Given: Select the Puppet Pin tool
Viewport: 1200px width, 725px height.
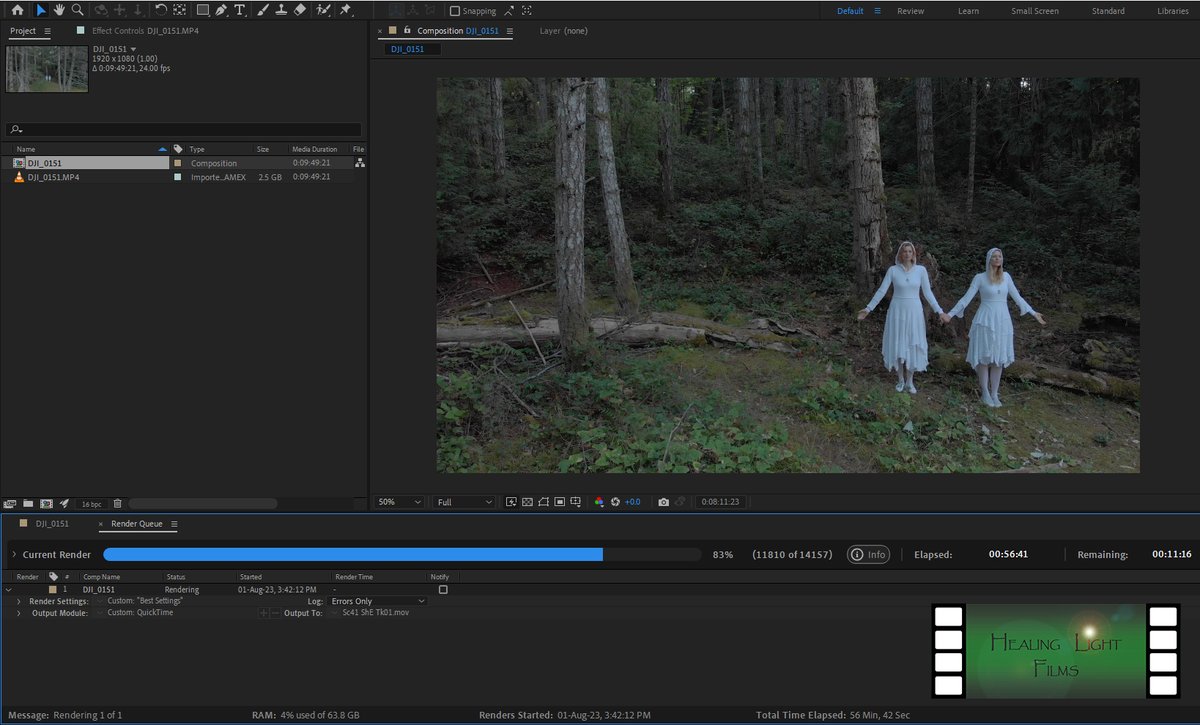Looking at the screenshot, I should click(x=346, y=10).
